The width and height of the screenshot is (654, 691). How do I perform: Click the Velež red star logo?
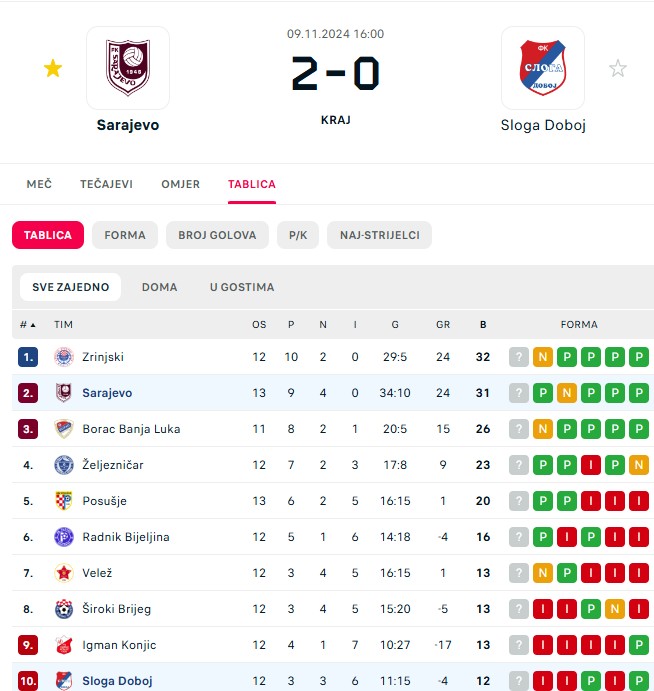click(64, 573)
